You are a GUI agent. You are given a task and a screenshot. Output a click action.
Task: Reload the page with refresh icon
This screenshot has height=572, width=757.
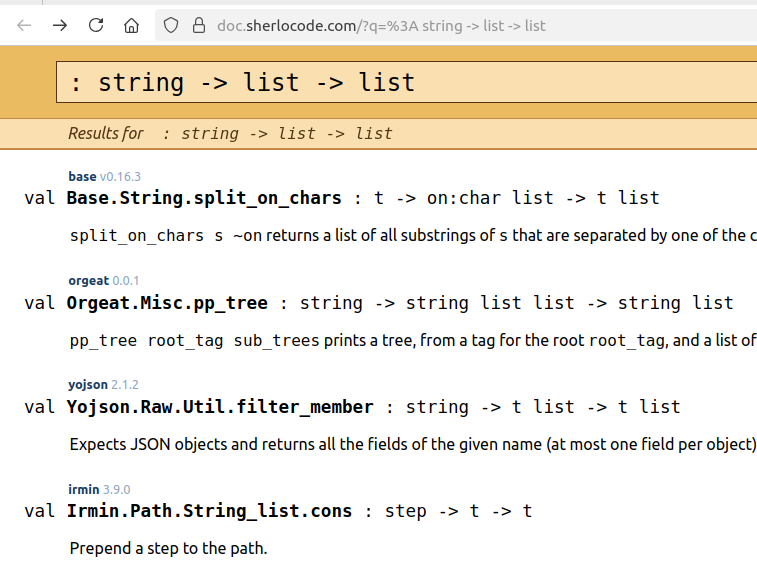tap(96, 25)
